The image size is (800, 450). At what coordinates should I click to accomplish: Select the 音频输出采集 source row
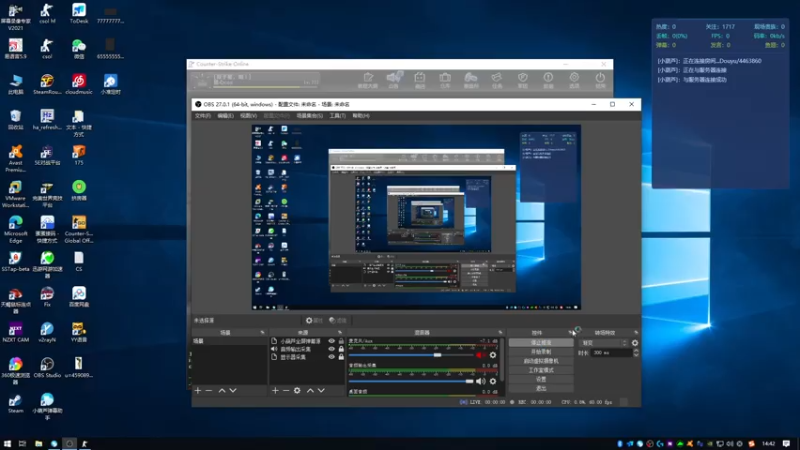pyautogui.click(x=307, y=349)
